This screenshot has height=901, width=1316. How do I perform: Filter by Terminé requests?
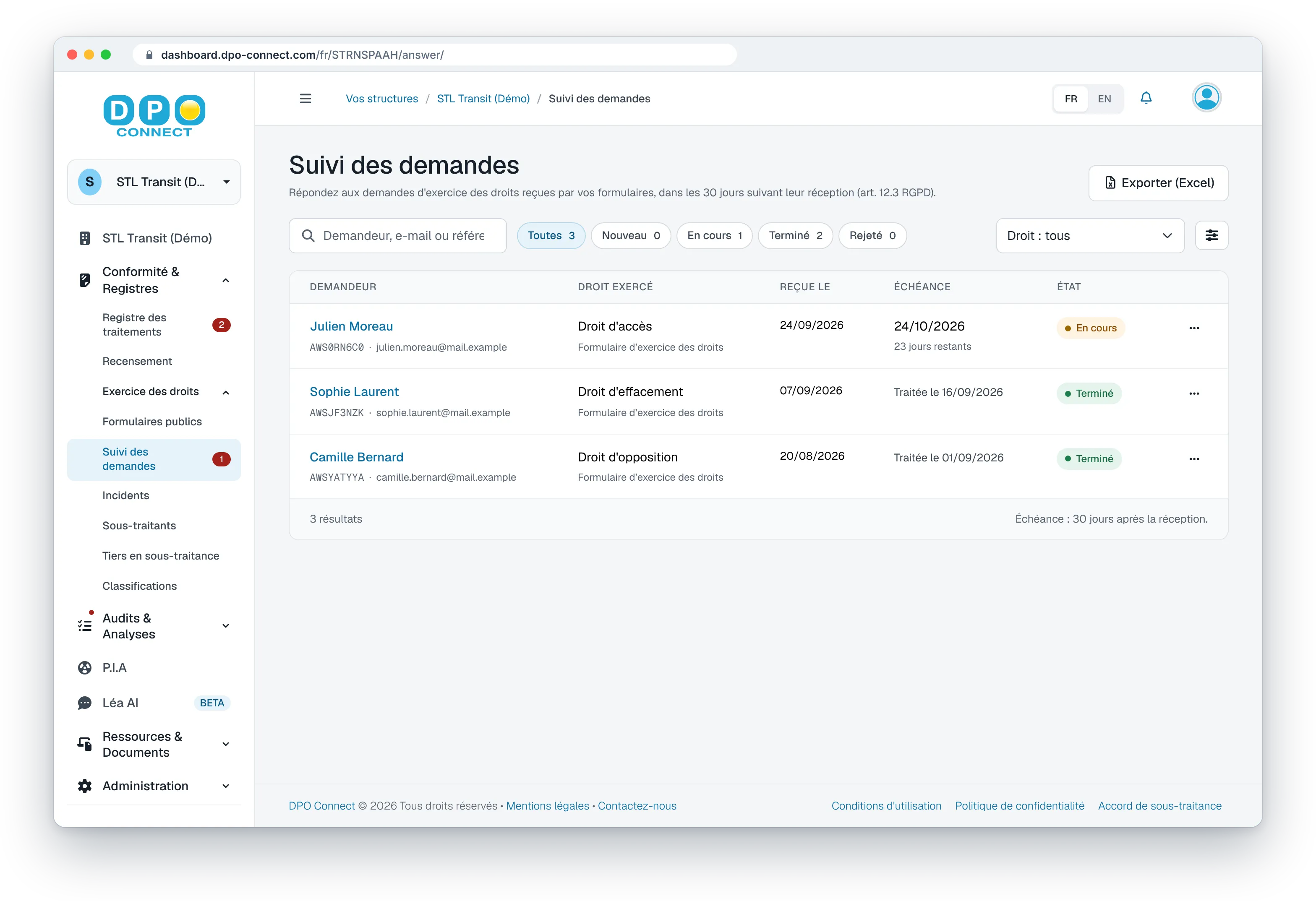tap(795, 235)
